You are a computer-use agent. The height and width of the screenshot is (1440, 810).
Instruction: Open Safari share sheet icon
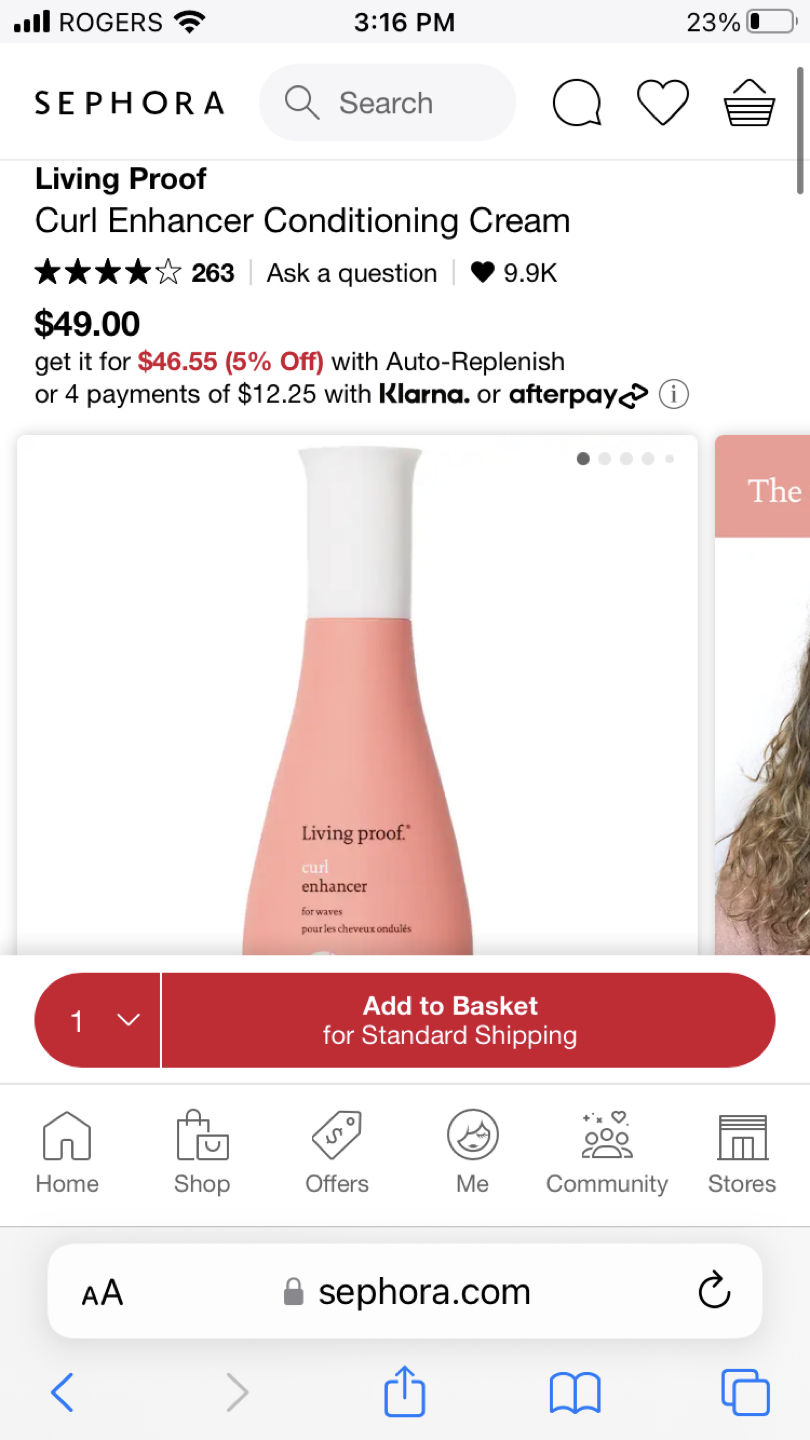(405, 1392)
